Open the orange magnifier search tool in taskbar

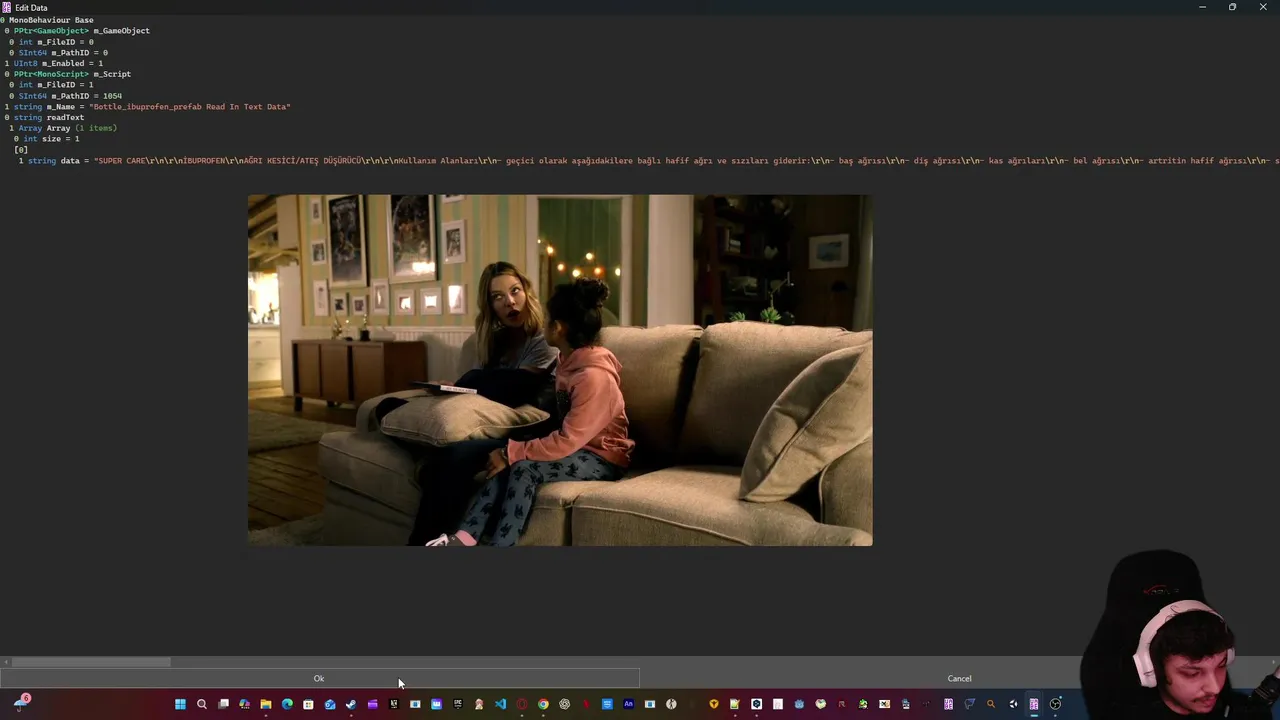(991, 704)
